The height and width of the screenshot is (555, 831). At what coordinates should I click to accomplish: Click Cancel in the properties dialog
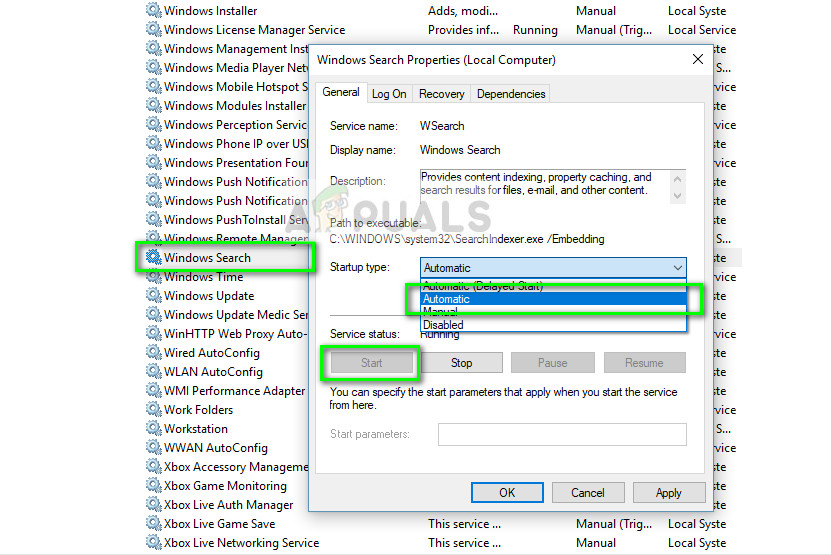(x=587, y=492)
